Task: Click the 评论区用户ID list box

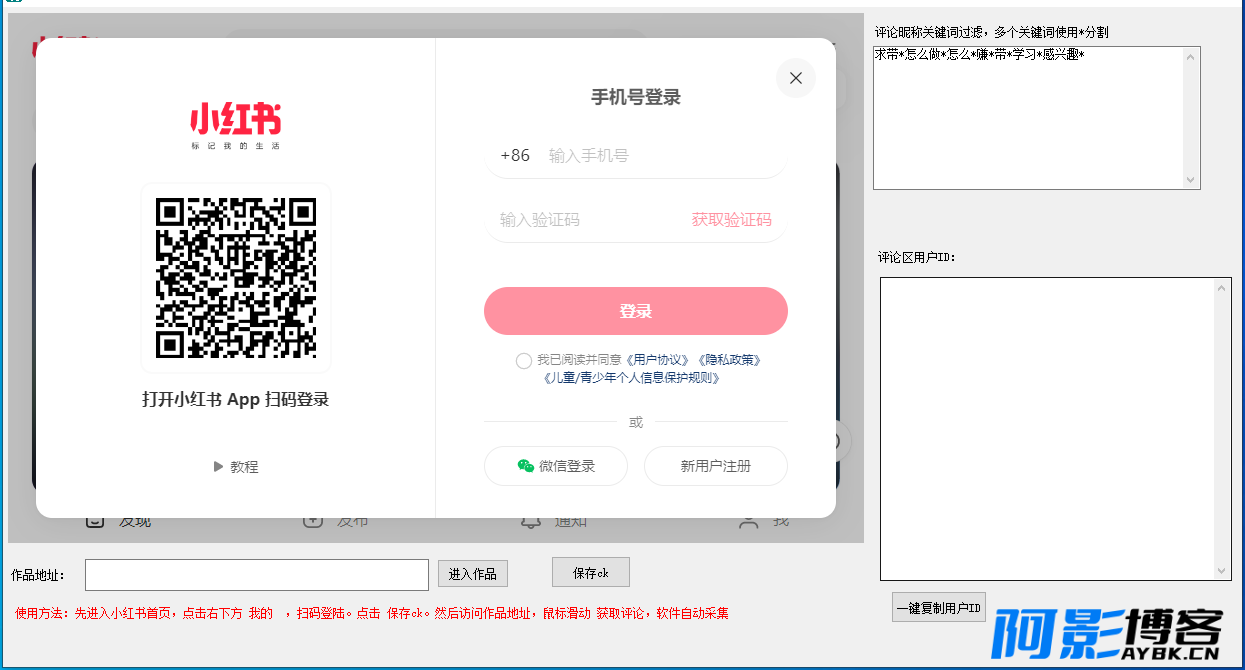Action: click(1056, 429)
